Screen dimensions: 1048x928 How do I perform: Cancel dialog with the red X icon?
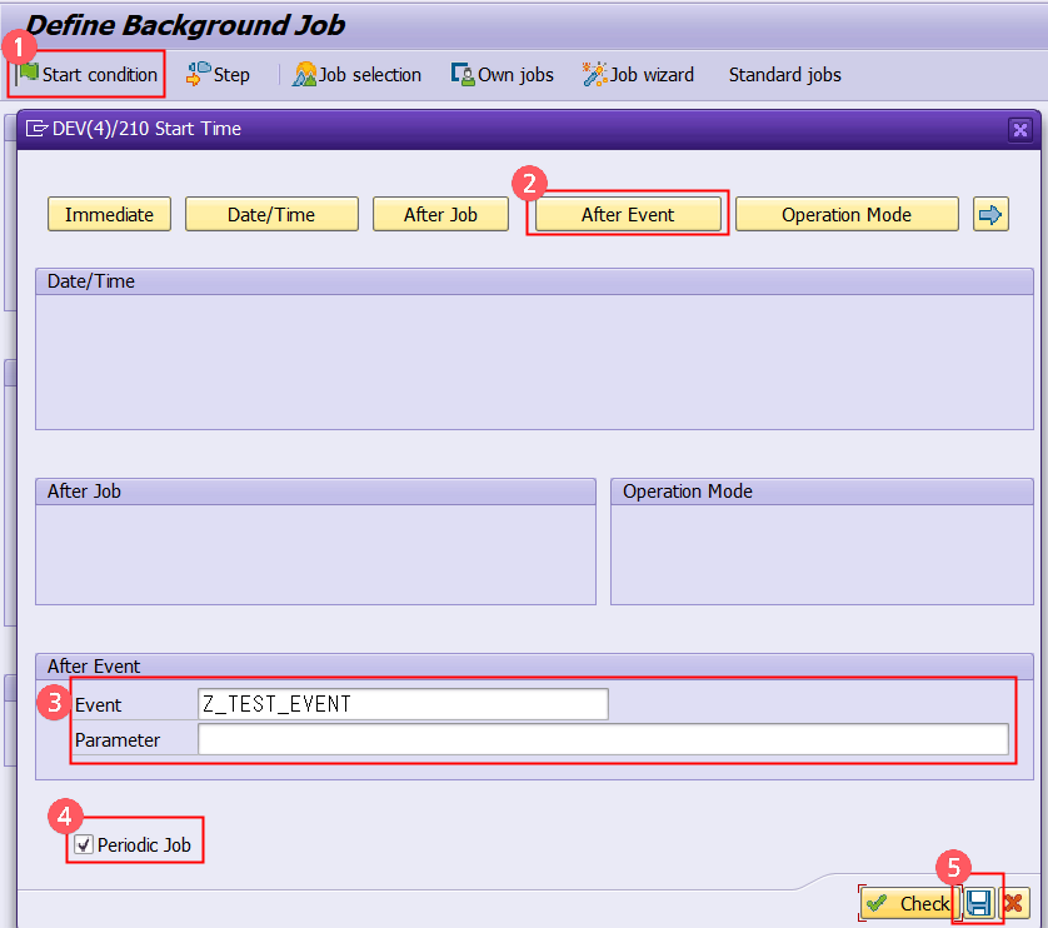pos(1014,903)
